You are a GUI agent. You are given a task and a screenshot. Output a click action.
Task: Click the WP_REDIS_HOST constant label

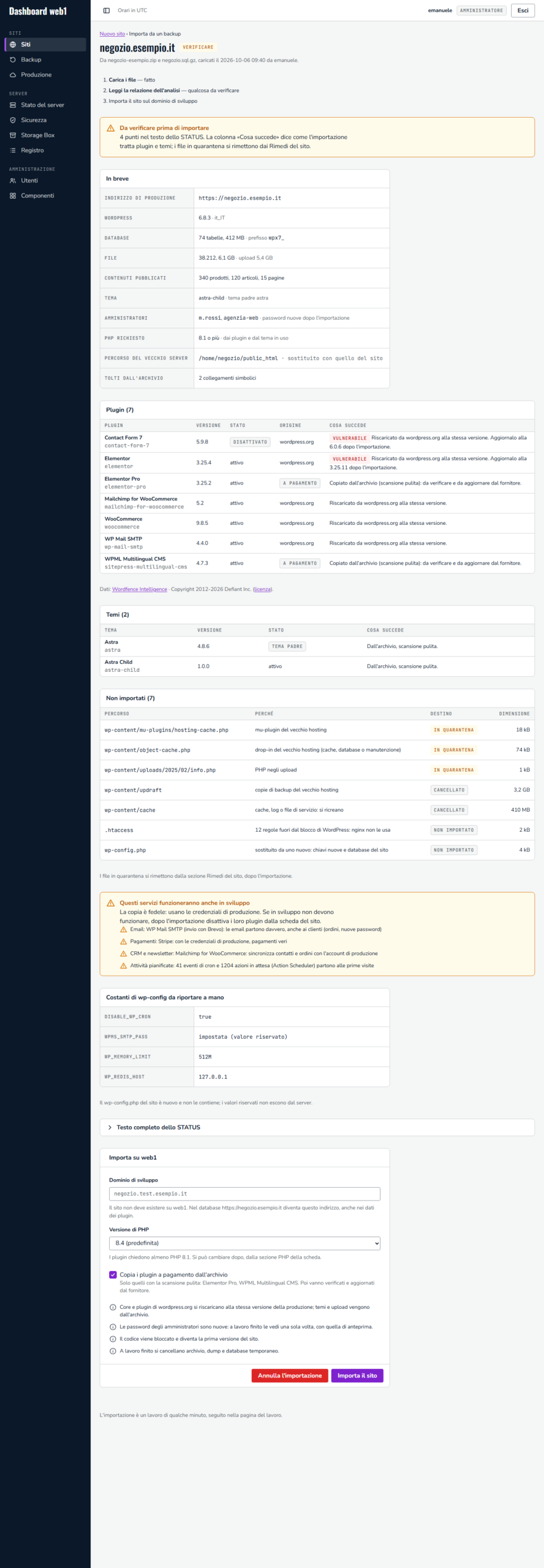pos(124,1077)
